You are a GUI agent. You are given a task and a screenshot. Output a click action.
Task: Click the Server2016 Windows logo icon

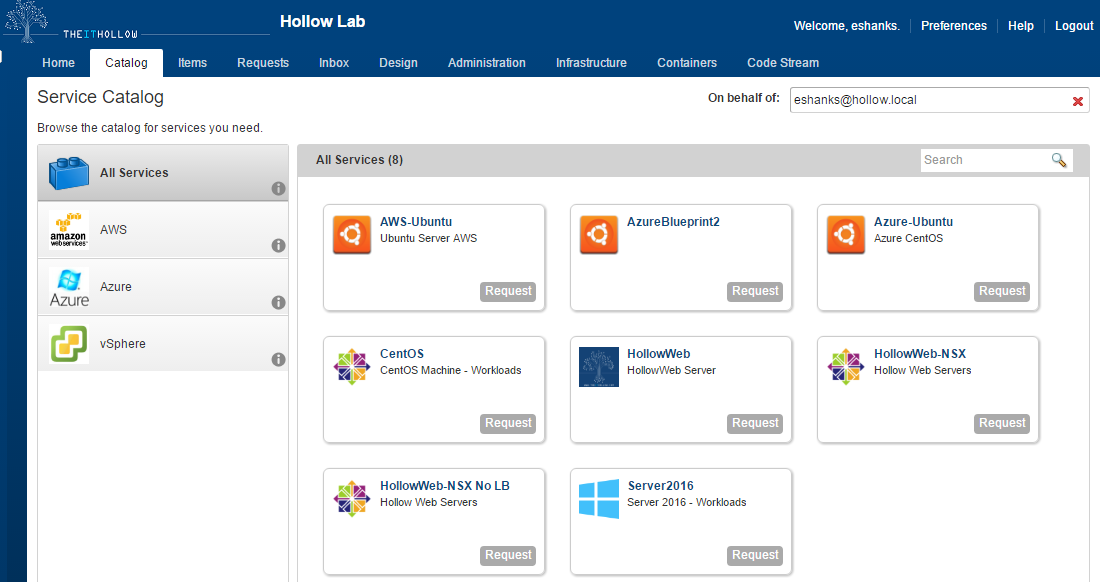[599, 499]
